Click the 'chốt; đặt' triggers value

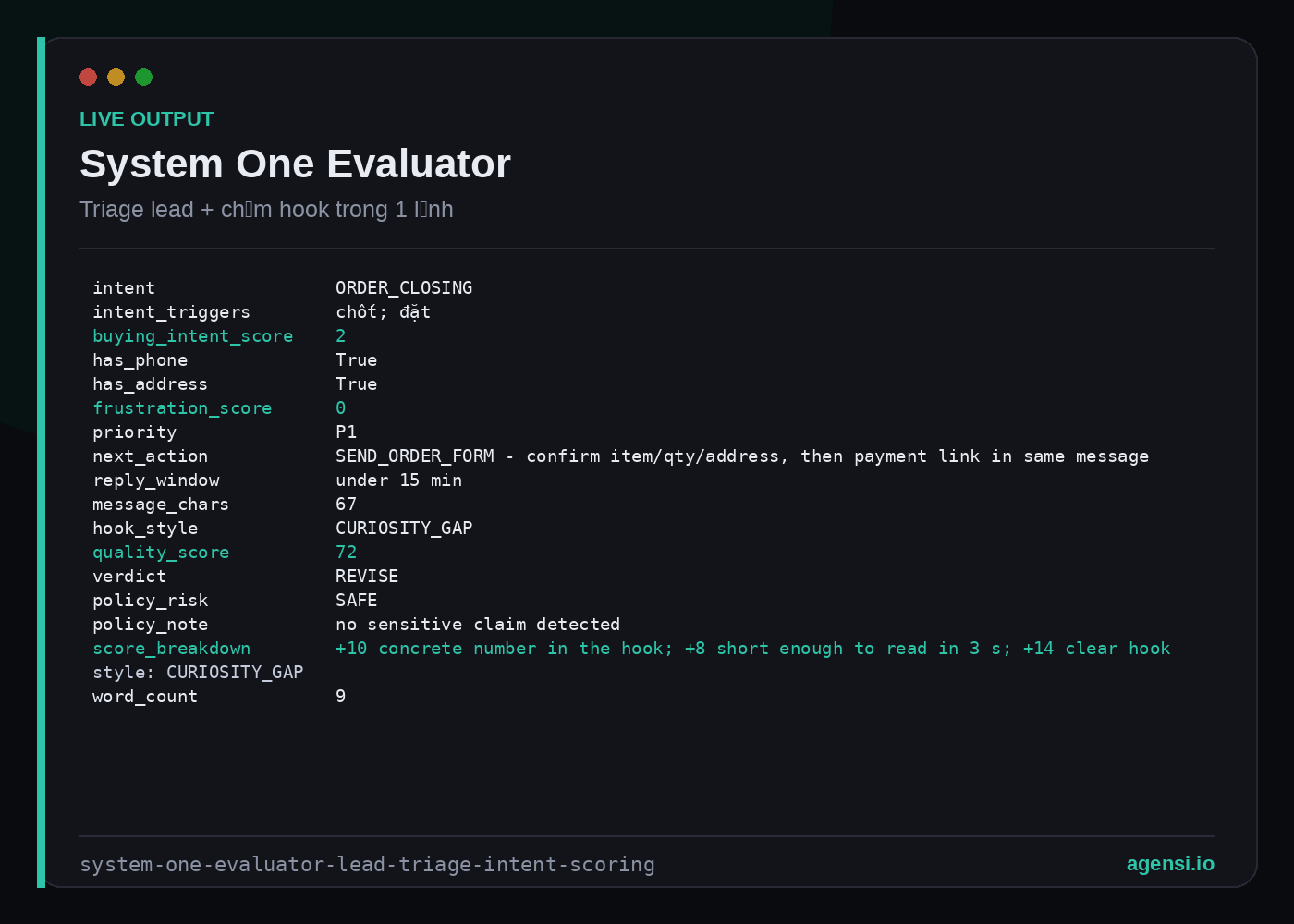383,312
